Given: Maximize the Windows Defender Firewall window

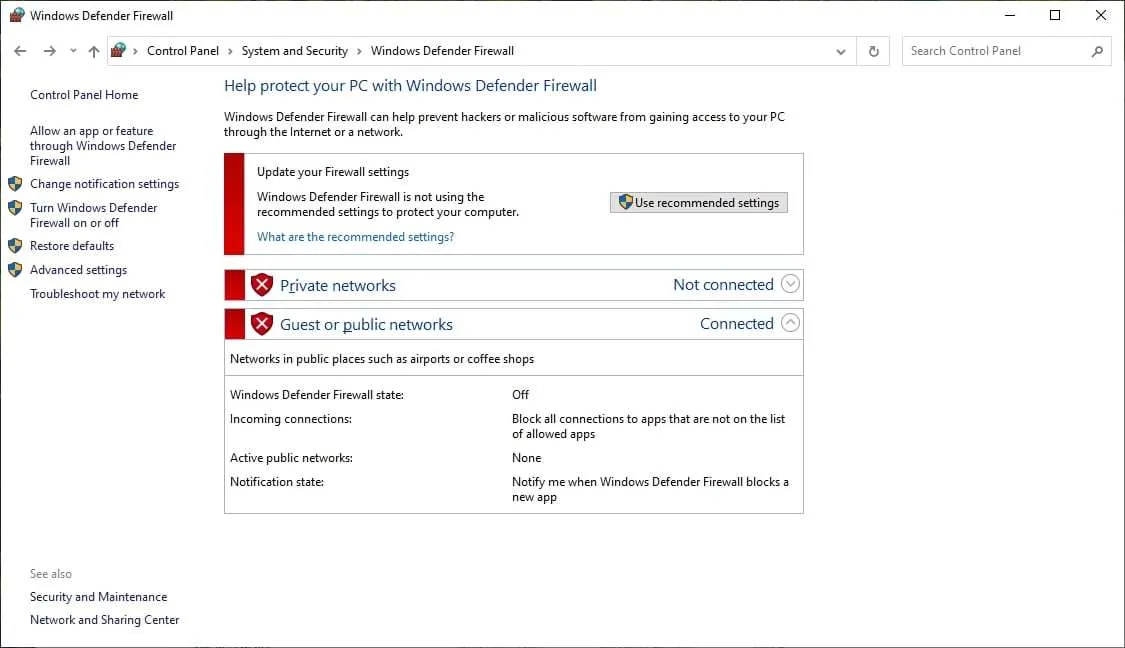Looking at the screenshot, I should click(x=1055, y=15).
